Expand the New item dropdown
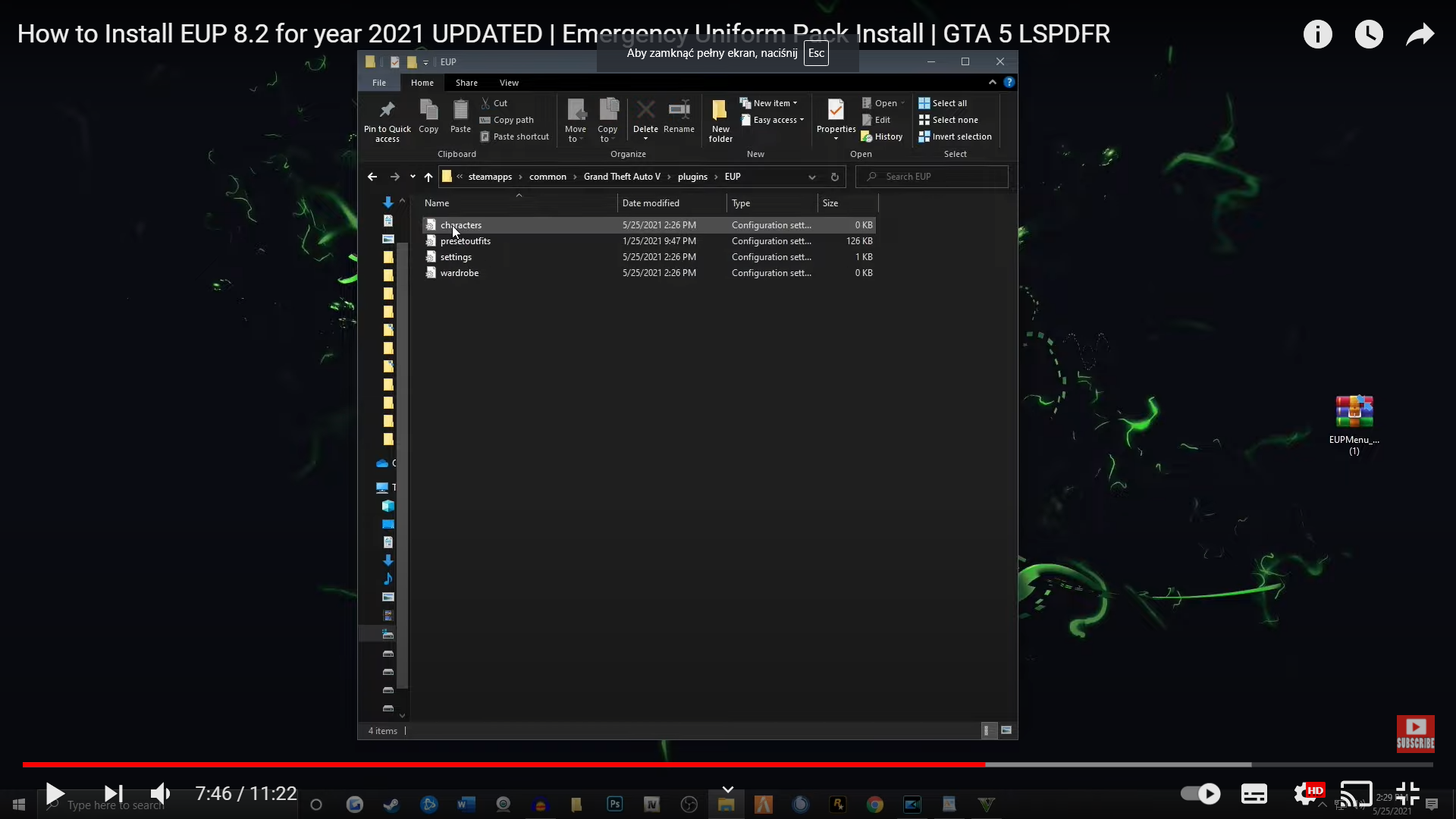The height and width of the screenshot is (819, 1456). [x=773, y=103]
